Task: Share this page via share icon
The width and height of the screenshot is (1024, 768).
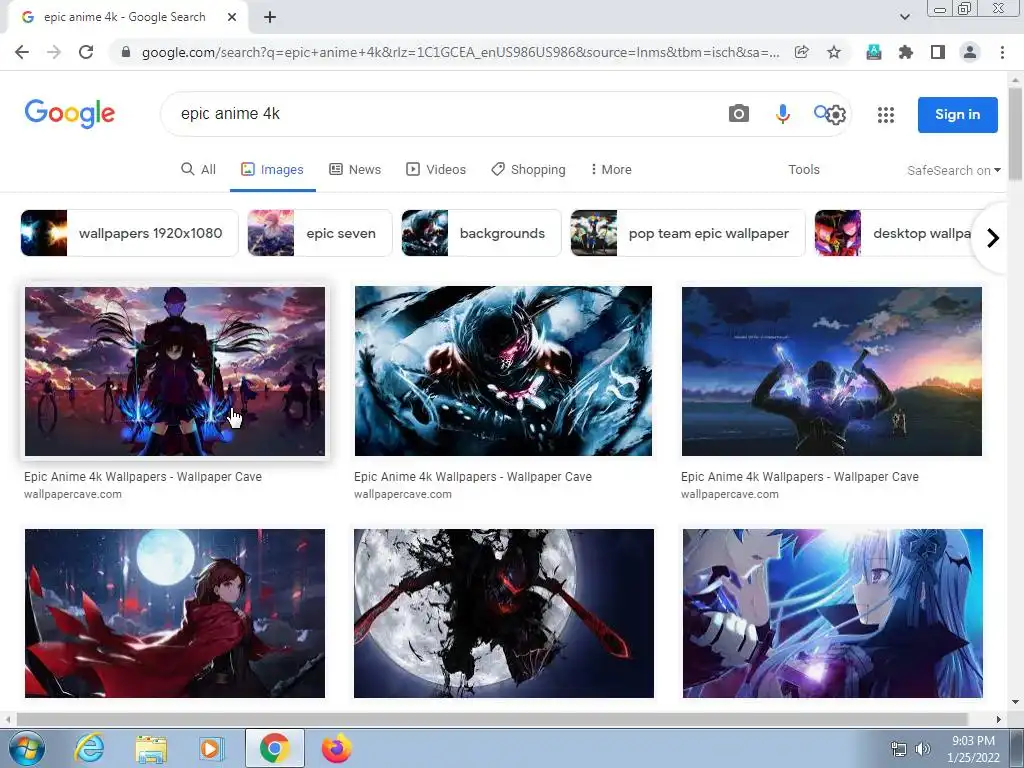Action: click(801, 52)
